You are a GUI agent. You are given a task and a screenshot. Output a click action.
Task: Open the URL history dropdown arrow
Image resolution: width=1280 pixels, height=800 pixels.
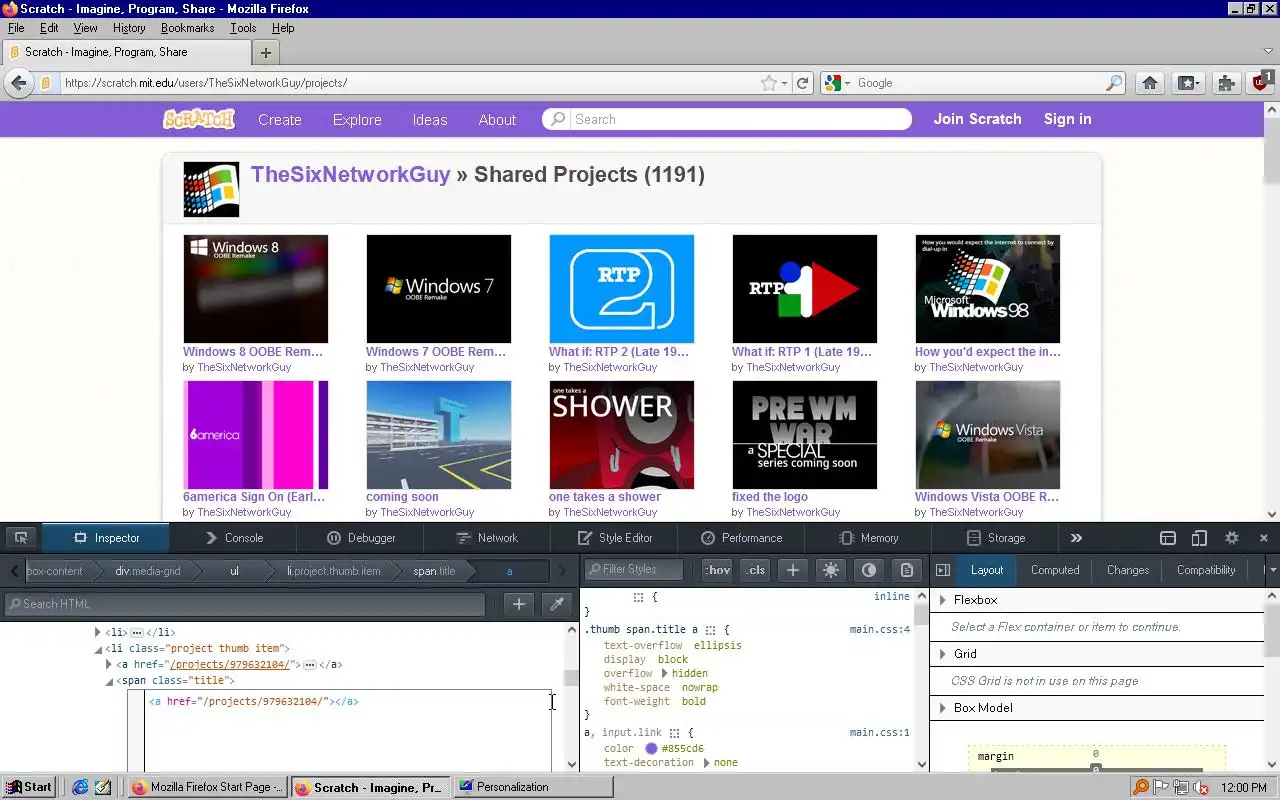click(x=785, y=83)
